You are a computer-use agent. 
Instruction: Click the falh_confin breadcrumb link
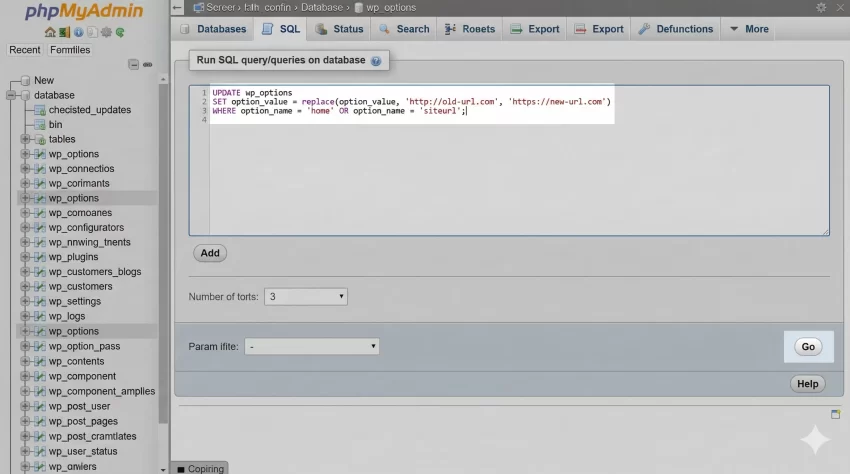click(x=267, y=8)
